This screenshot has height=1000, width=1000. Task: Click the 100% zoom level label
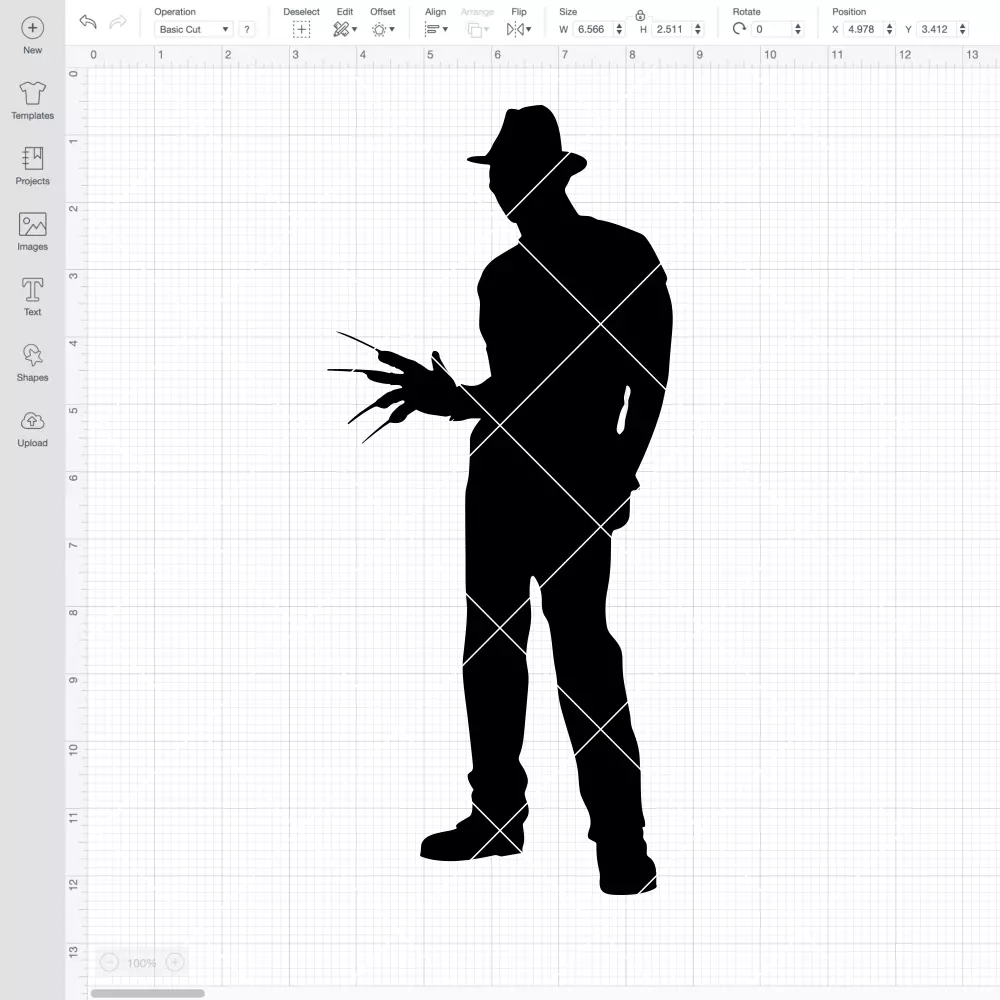click(142, 963)
